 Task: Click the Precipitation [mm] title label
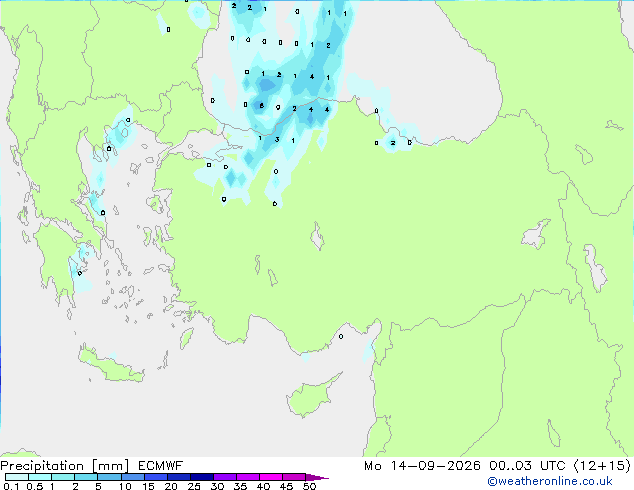[65, 466]
